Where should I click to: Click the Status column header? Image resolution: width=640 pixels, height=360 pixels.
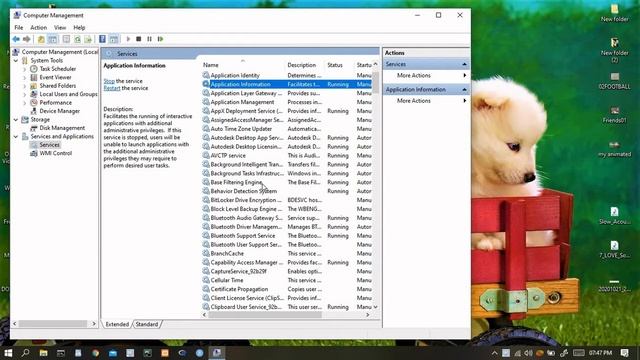click(335, 65)
